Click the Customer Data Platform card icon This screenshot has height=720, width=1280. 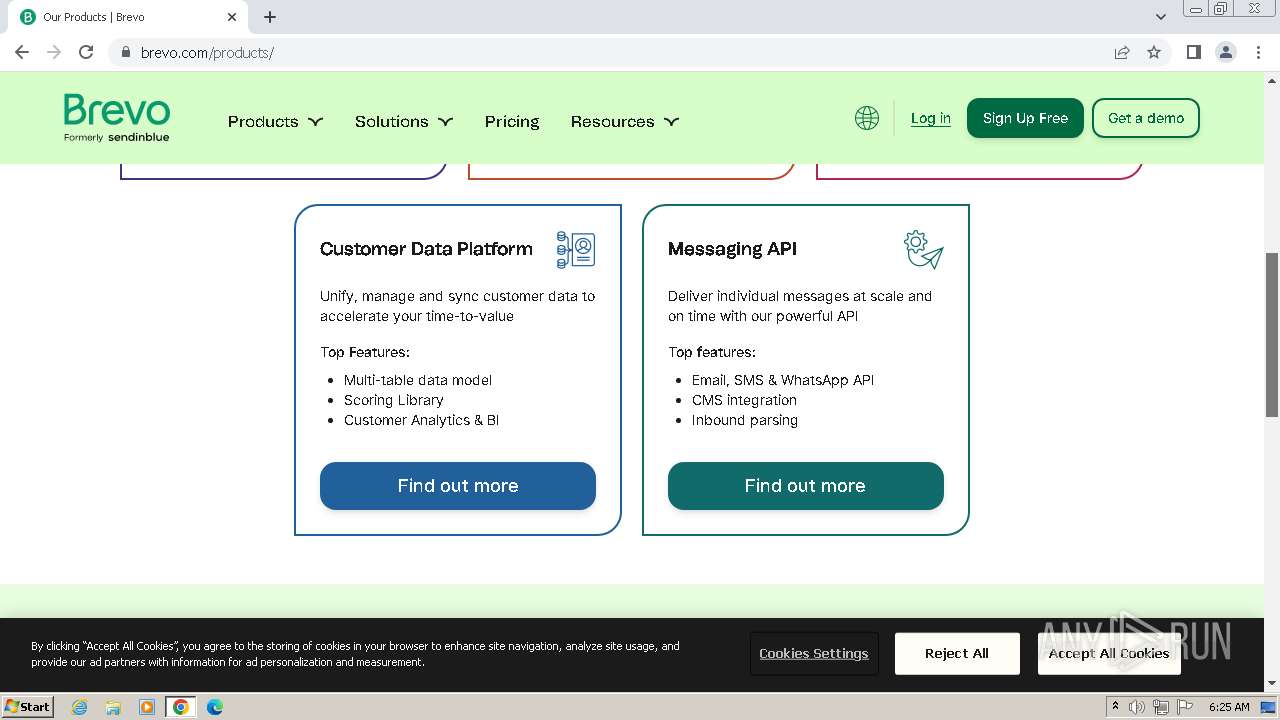[x=576, y=249]
